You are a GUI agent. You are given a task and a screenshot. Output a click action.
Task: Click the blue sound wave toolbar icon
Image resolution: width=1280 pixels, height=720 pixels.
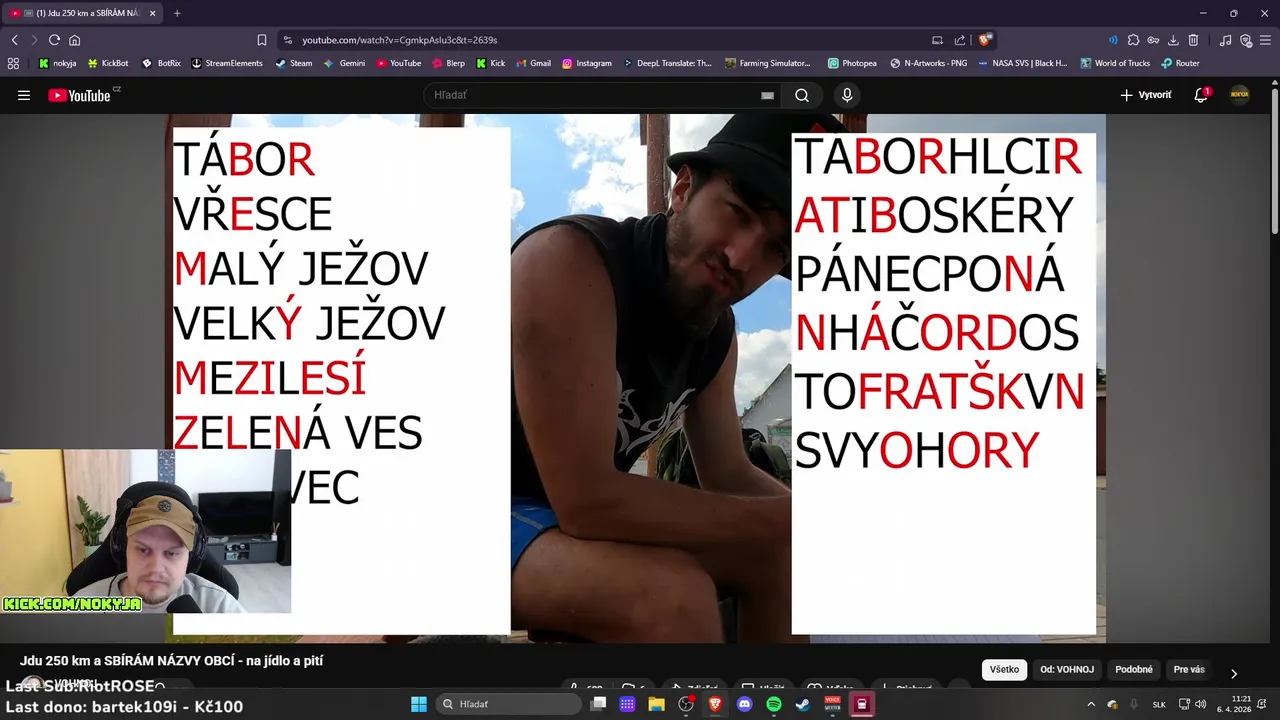pos(1113,40)
